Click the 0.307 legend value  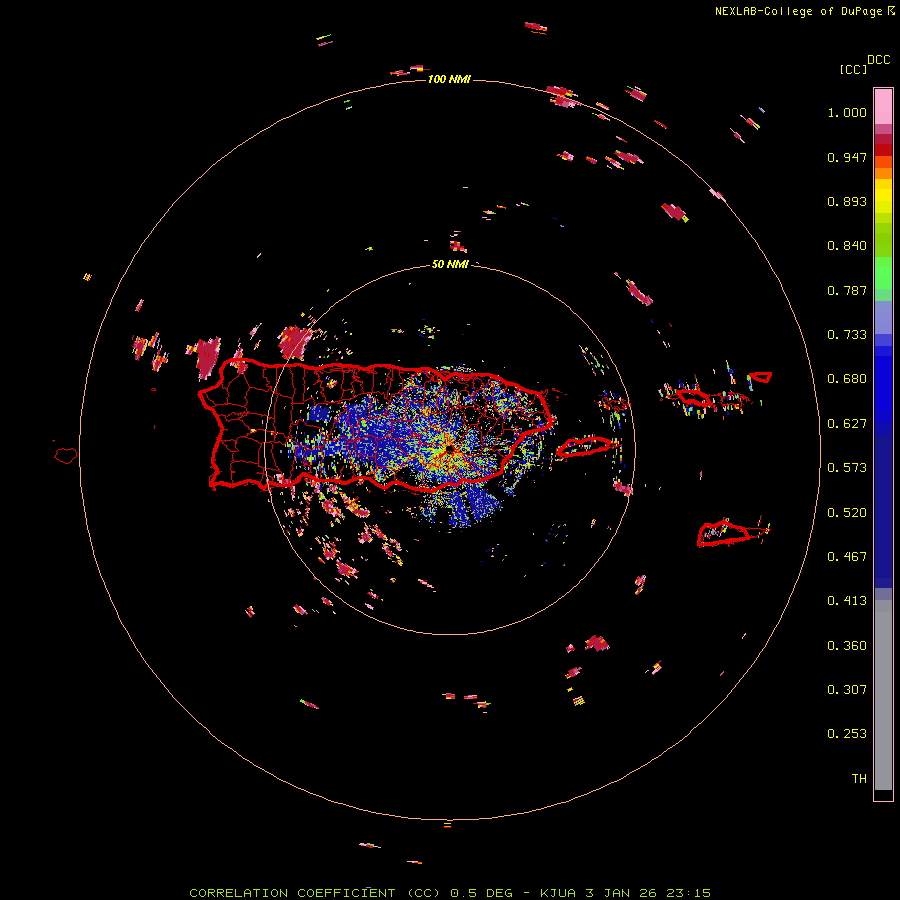tap(847, 690)
